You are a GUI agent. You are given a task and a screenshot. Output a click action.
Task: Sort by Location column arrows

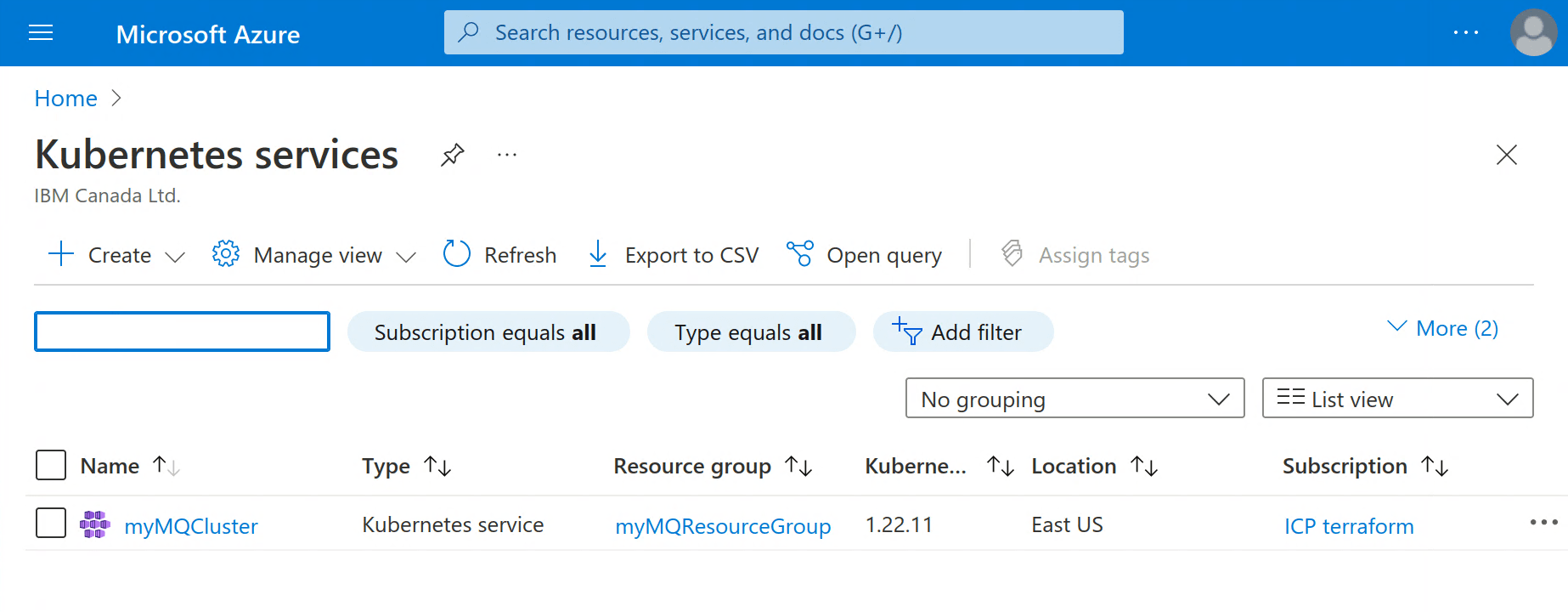click(x=1144, y=466)
